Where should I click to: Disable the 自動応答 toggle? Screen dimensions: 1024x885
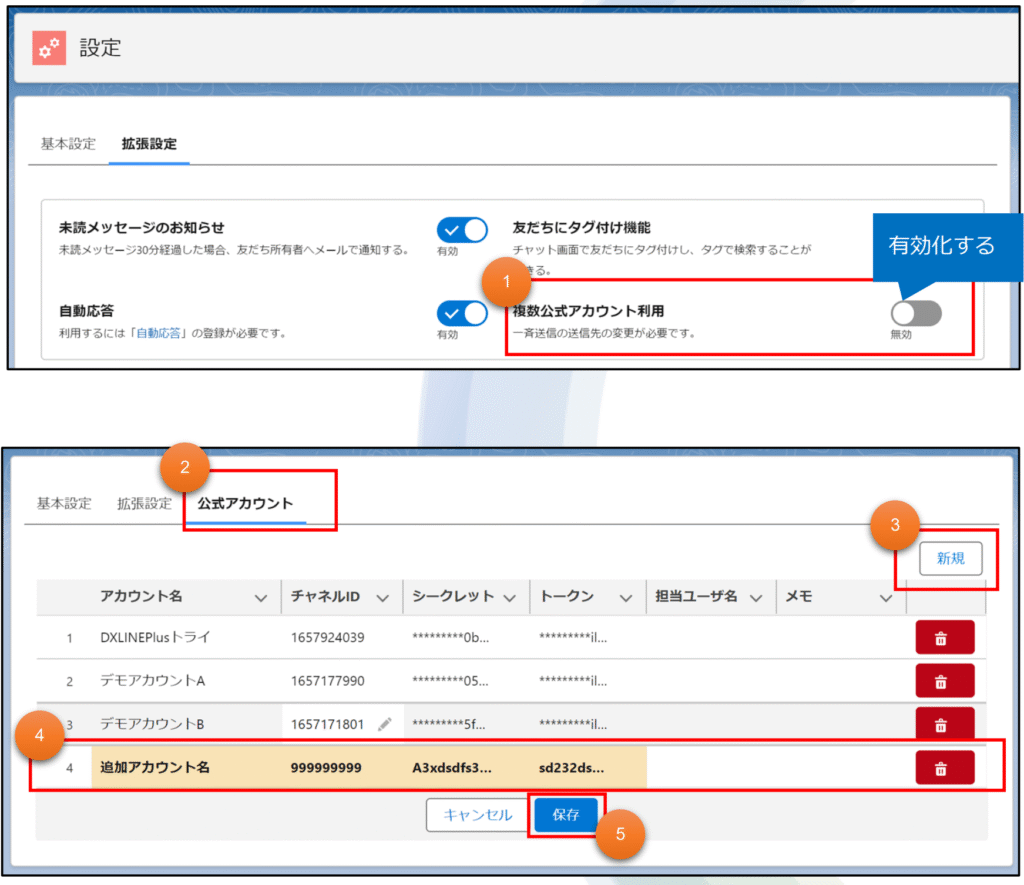click(461, 313)
